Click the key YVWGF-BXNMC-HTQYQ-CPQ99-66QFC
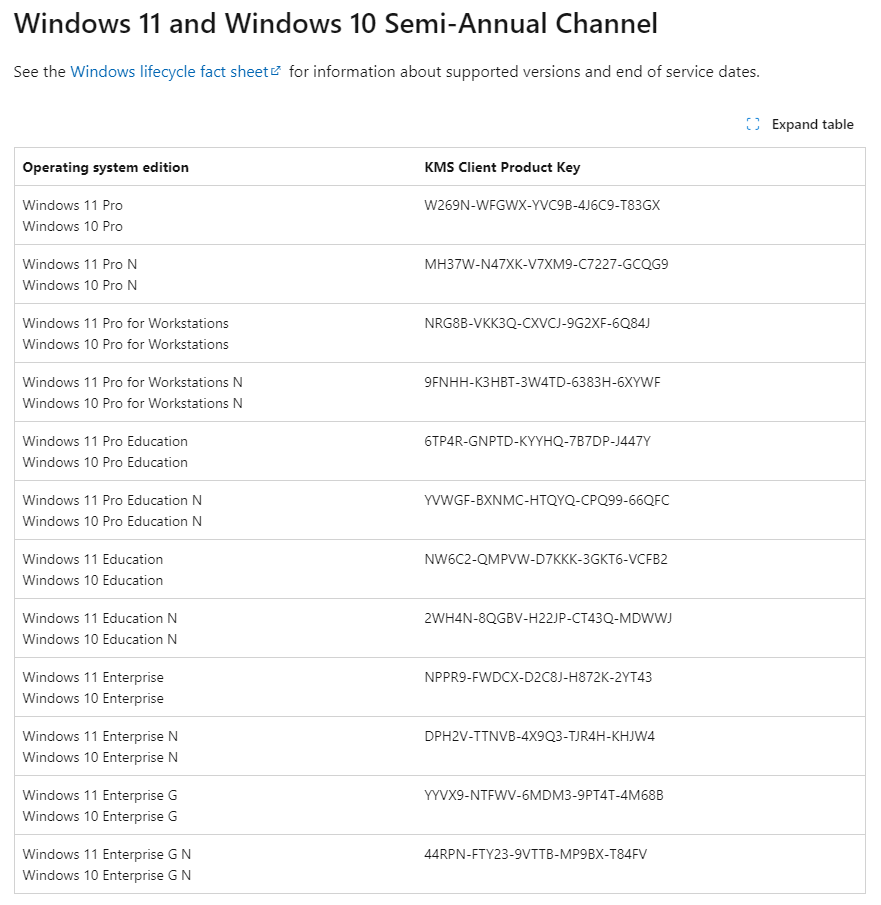The height and width of the screenshot is (905, 881). point(547,500)
